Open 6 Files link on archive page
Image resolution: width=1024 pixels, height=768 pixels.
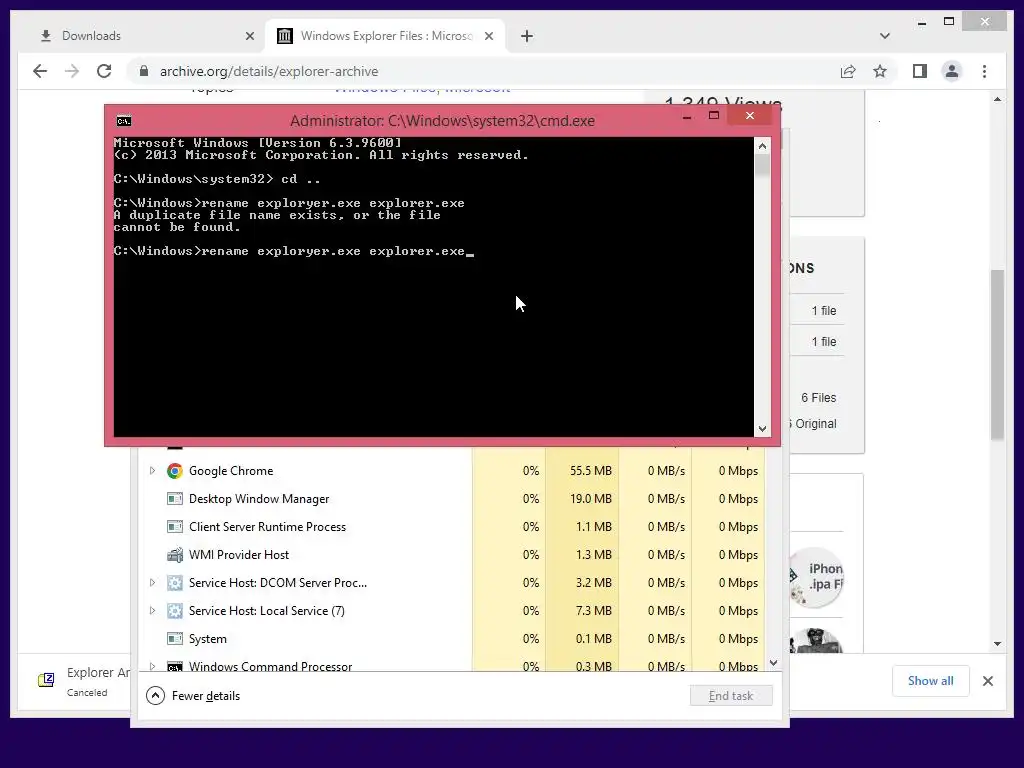point(818,397)
